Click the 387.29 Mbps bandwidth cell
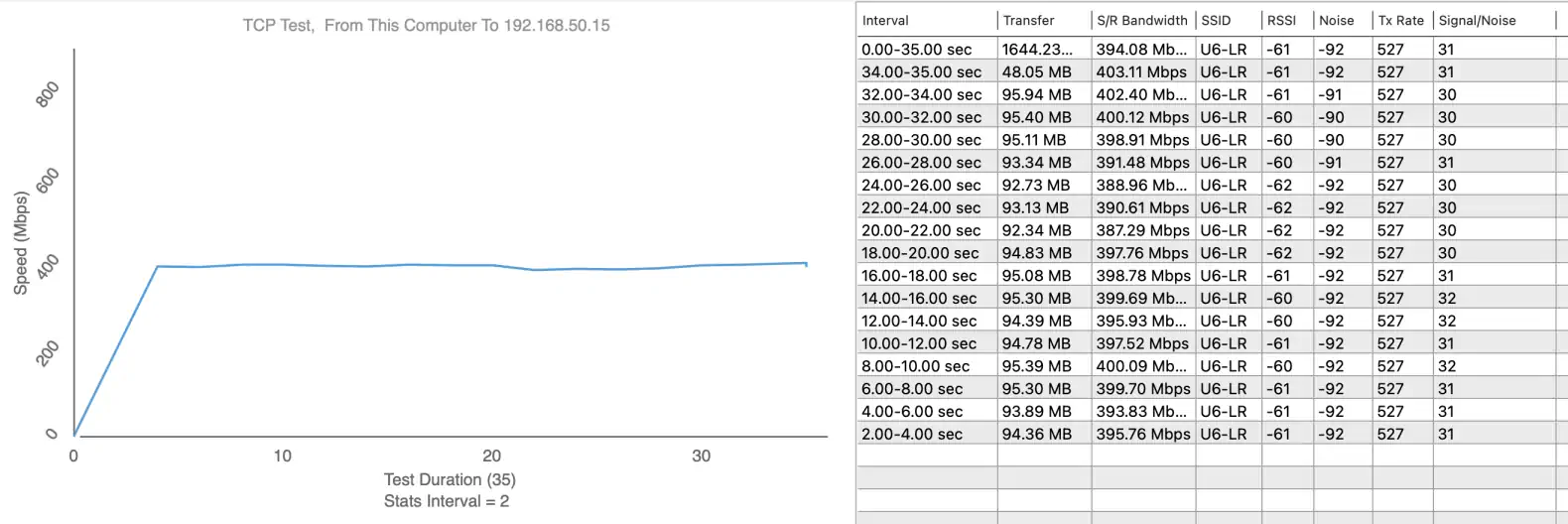The height and width of the screenshot is (524, 1568). 1142,230
